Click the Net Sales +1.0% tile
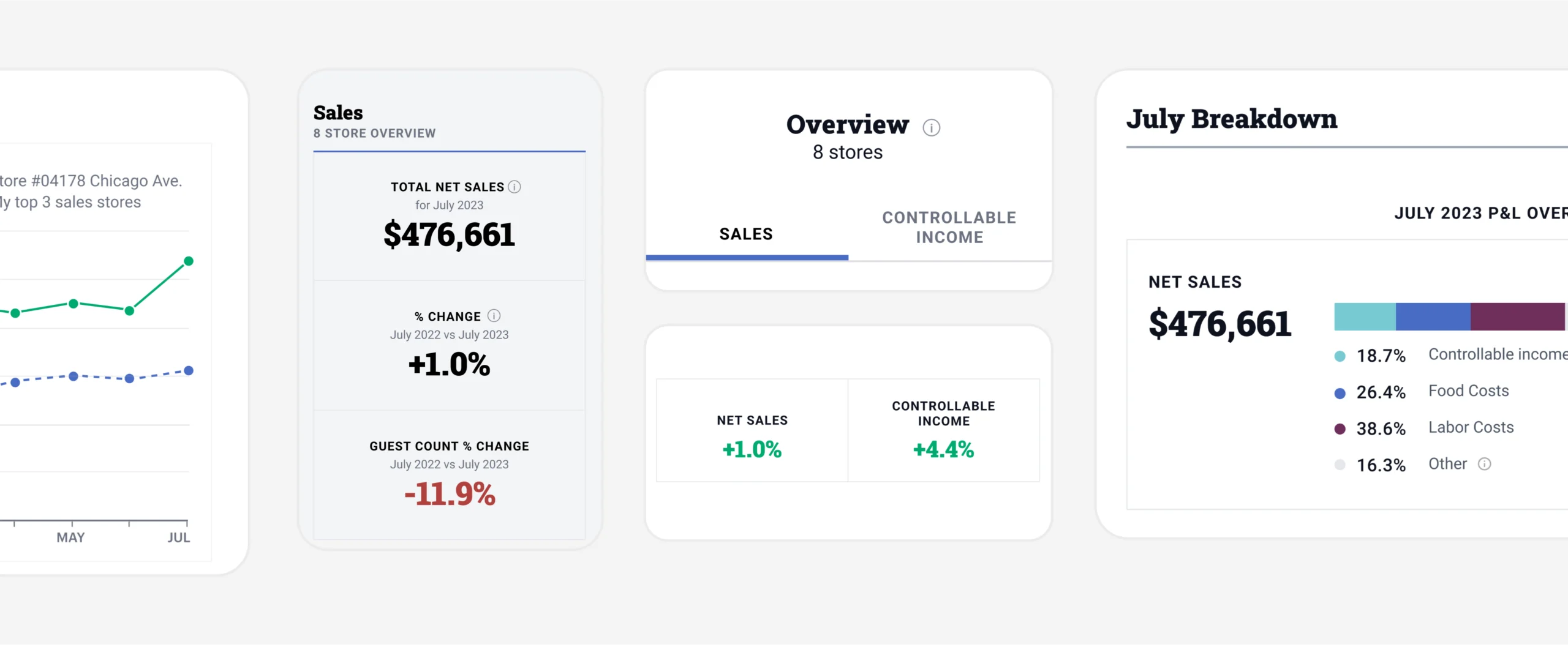 pos(752,431)
